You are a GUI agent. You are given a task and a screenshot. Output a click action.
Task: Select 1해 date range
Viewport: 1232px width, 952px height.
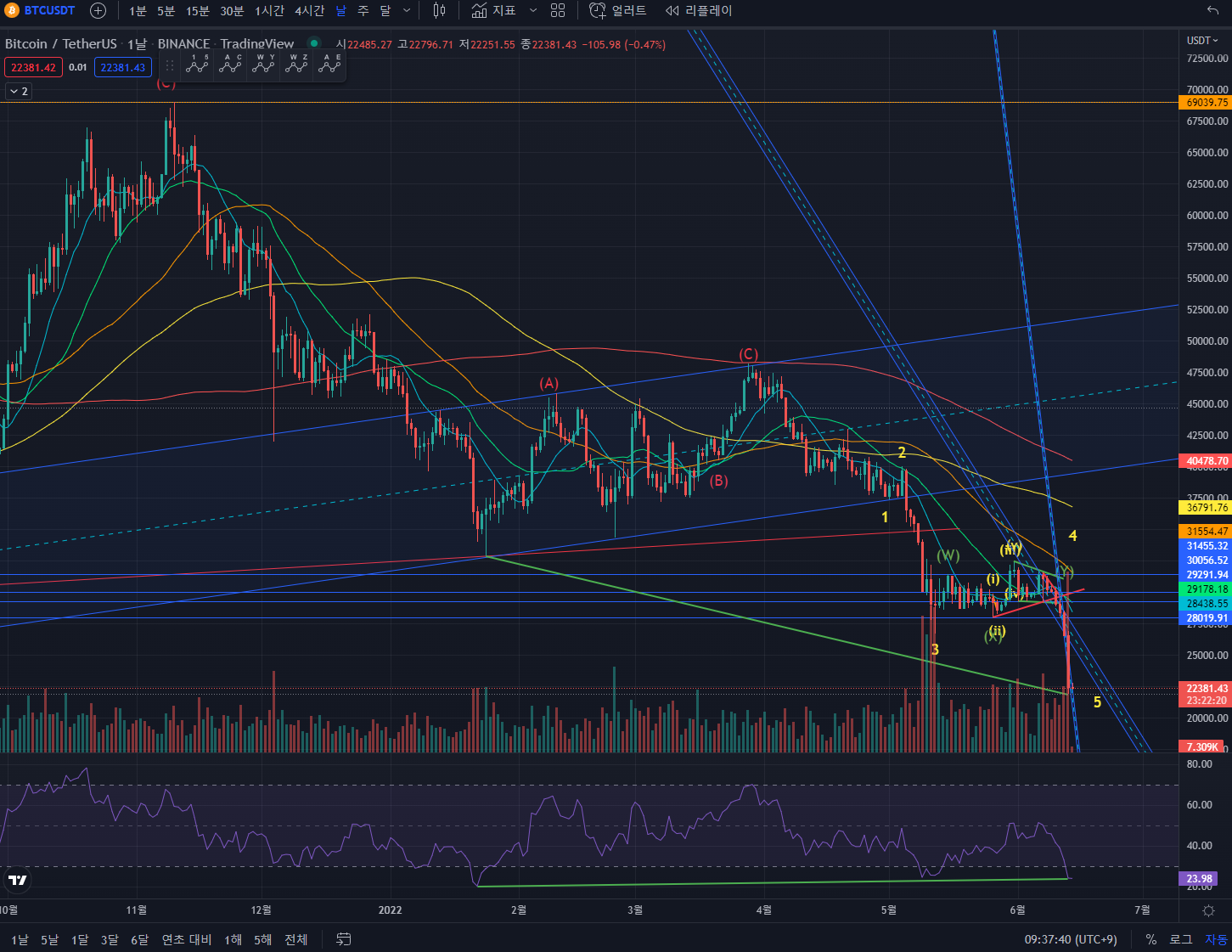[x=233, y=939]
